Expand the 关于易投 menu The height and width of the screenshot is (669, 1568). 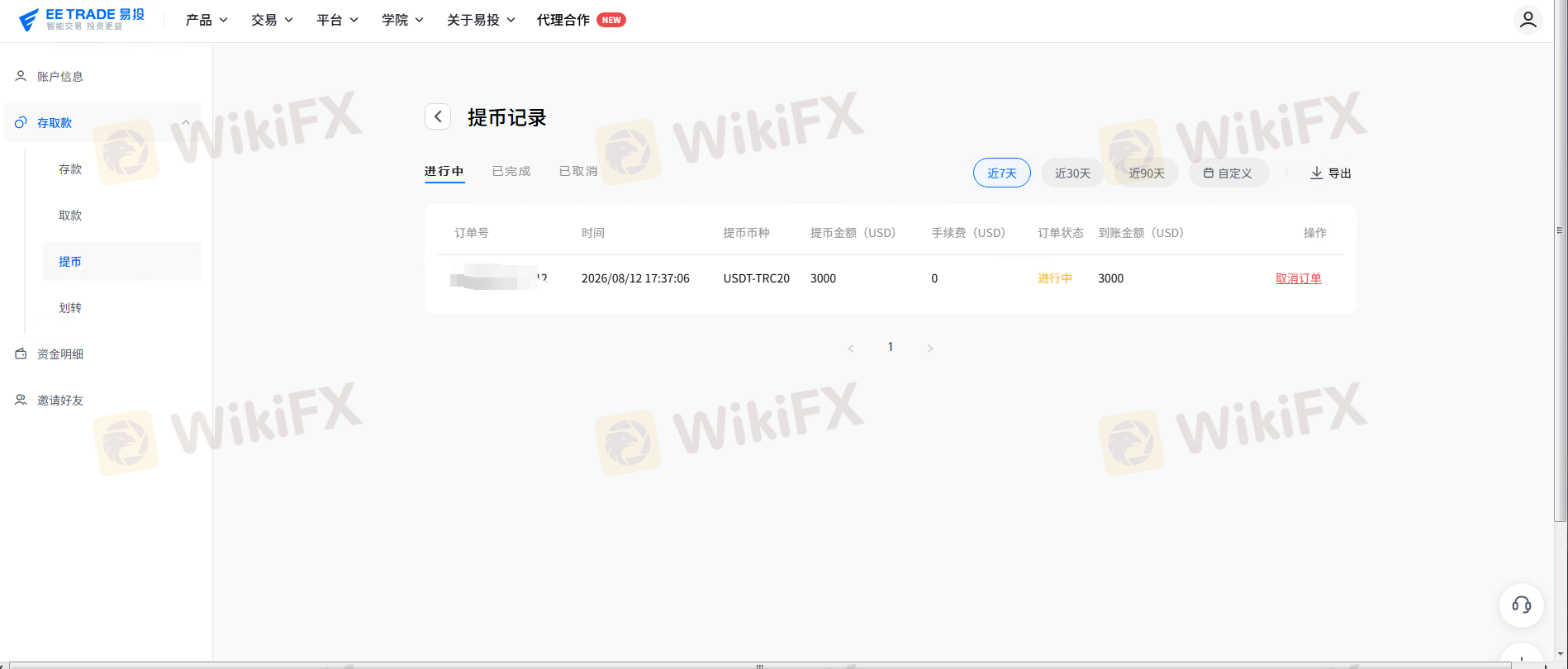(481, 20)
